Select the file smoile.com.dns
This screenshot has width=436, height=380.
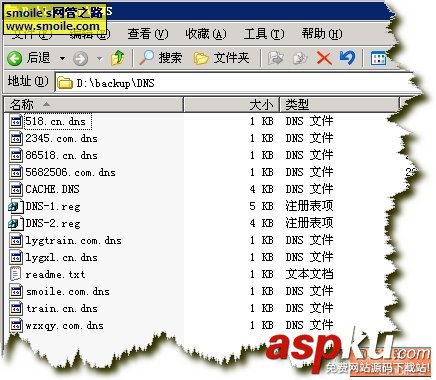(67, 291)
